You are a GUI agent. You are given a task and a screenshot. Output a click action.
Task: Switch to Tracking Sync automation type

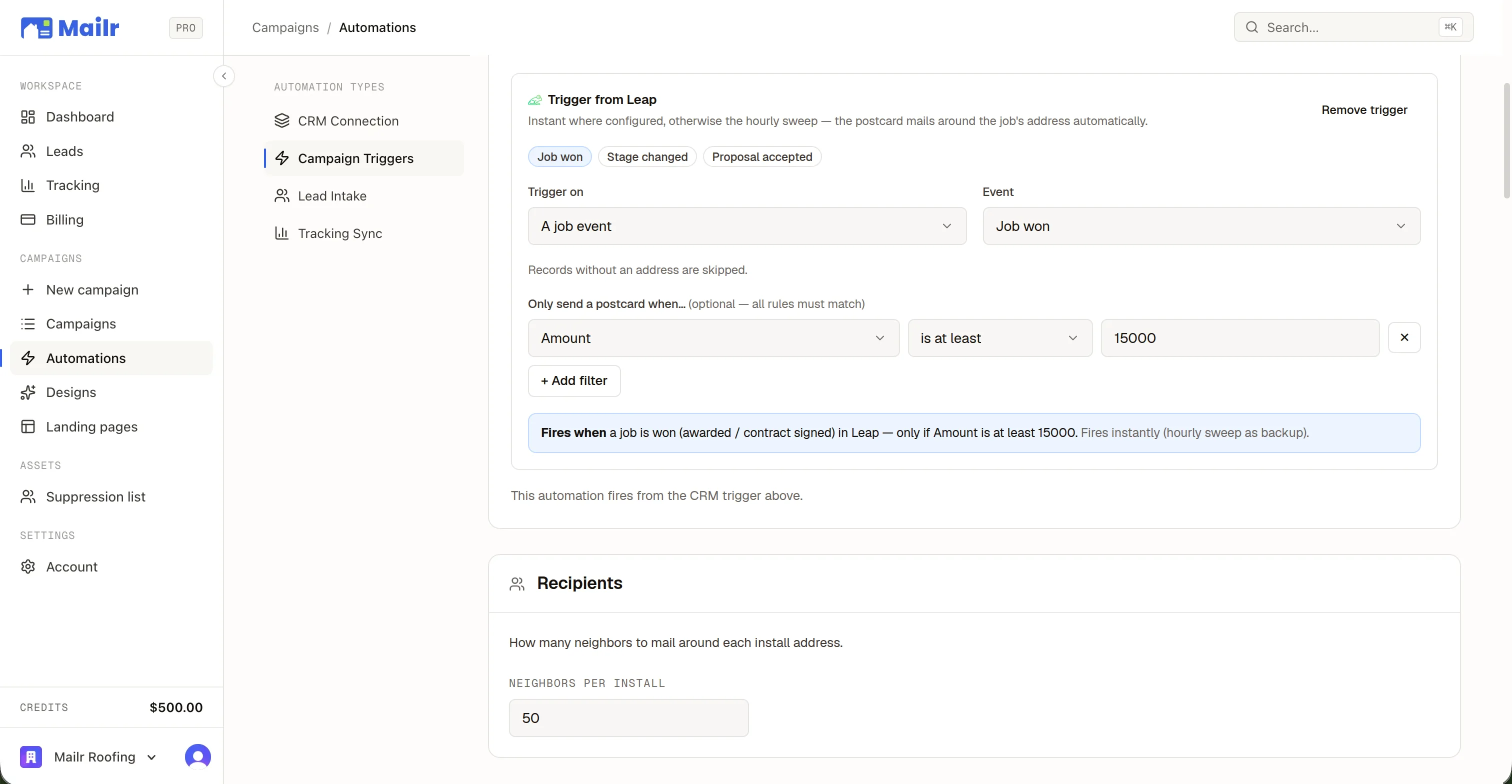[x=364, y=233]
